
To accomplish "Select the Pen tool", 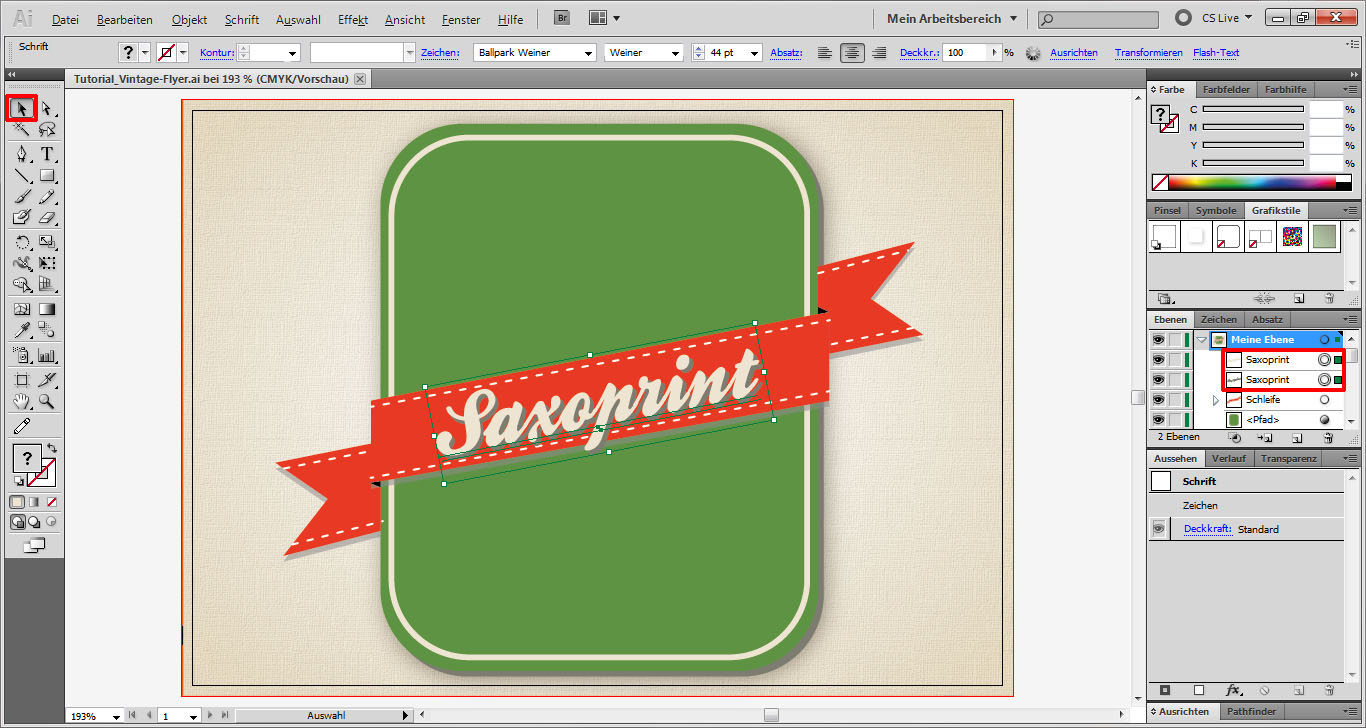I will [22, 154].
